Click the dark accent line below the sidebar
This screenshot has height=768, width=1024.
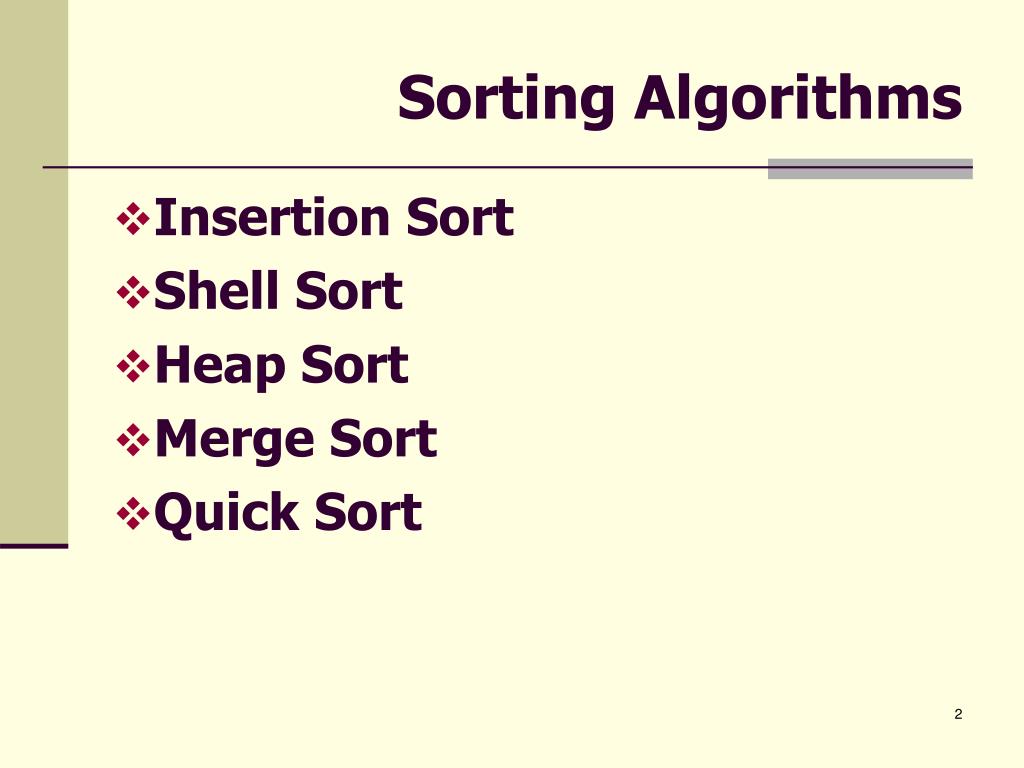pyautogui.click(x=34, y=546)
